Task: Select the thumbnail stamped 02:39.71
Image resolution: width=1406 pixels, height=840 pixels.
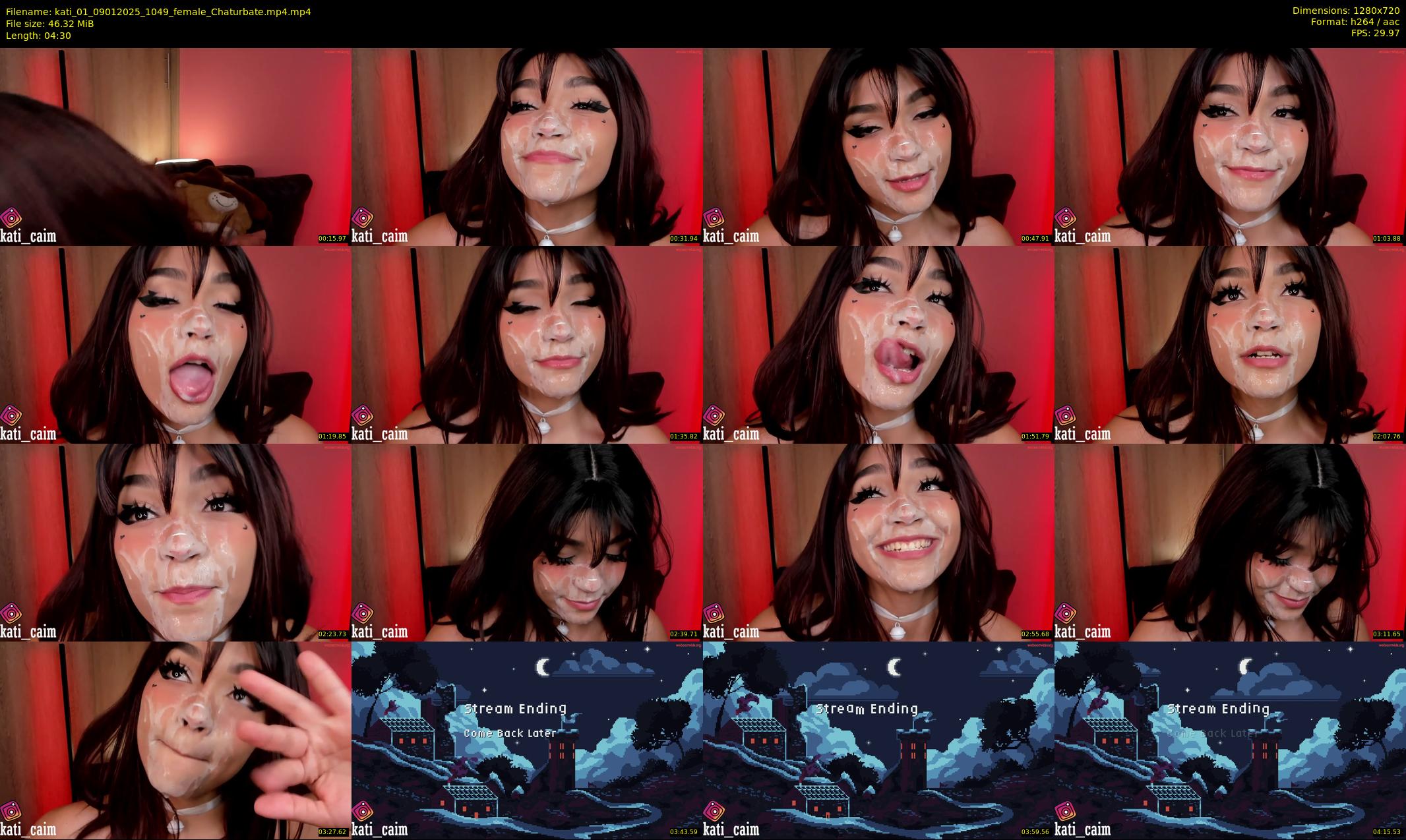Action: pyautogui.click(x=527, y=542)
